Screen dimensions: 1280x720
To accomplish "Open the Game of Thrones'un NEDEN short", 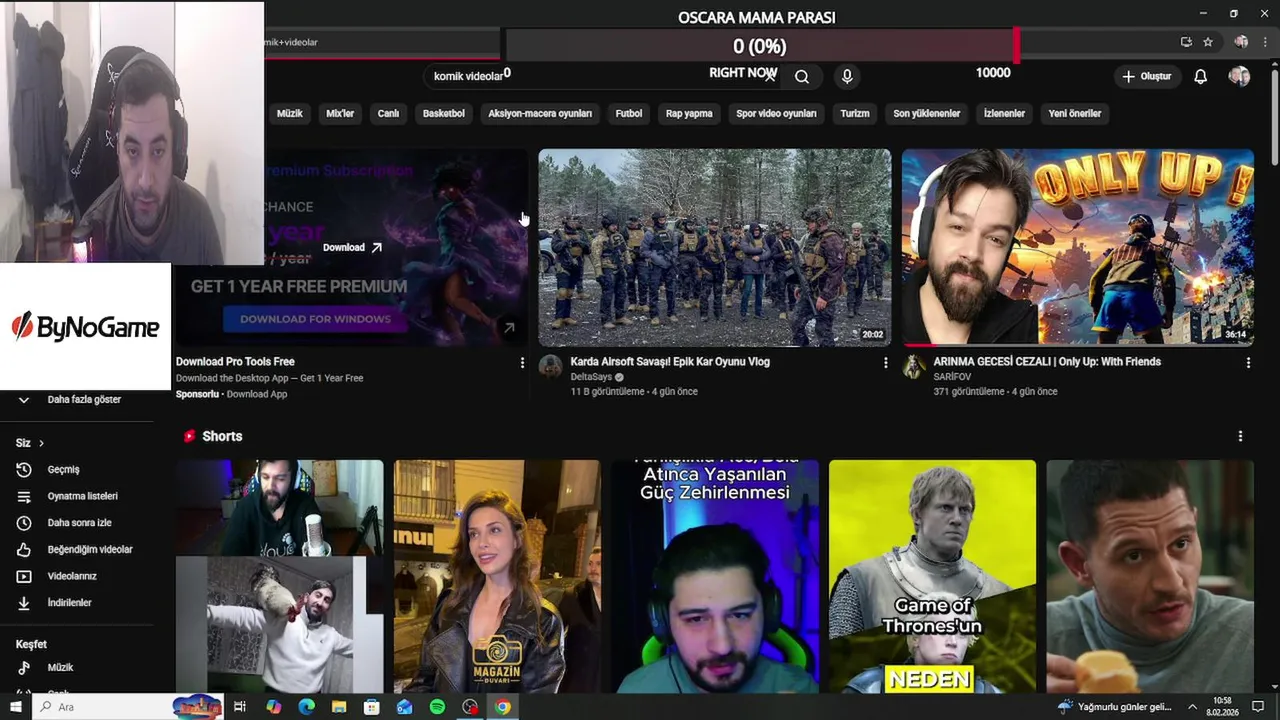I will click(x=932, y=576).
